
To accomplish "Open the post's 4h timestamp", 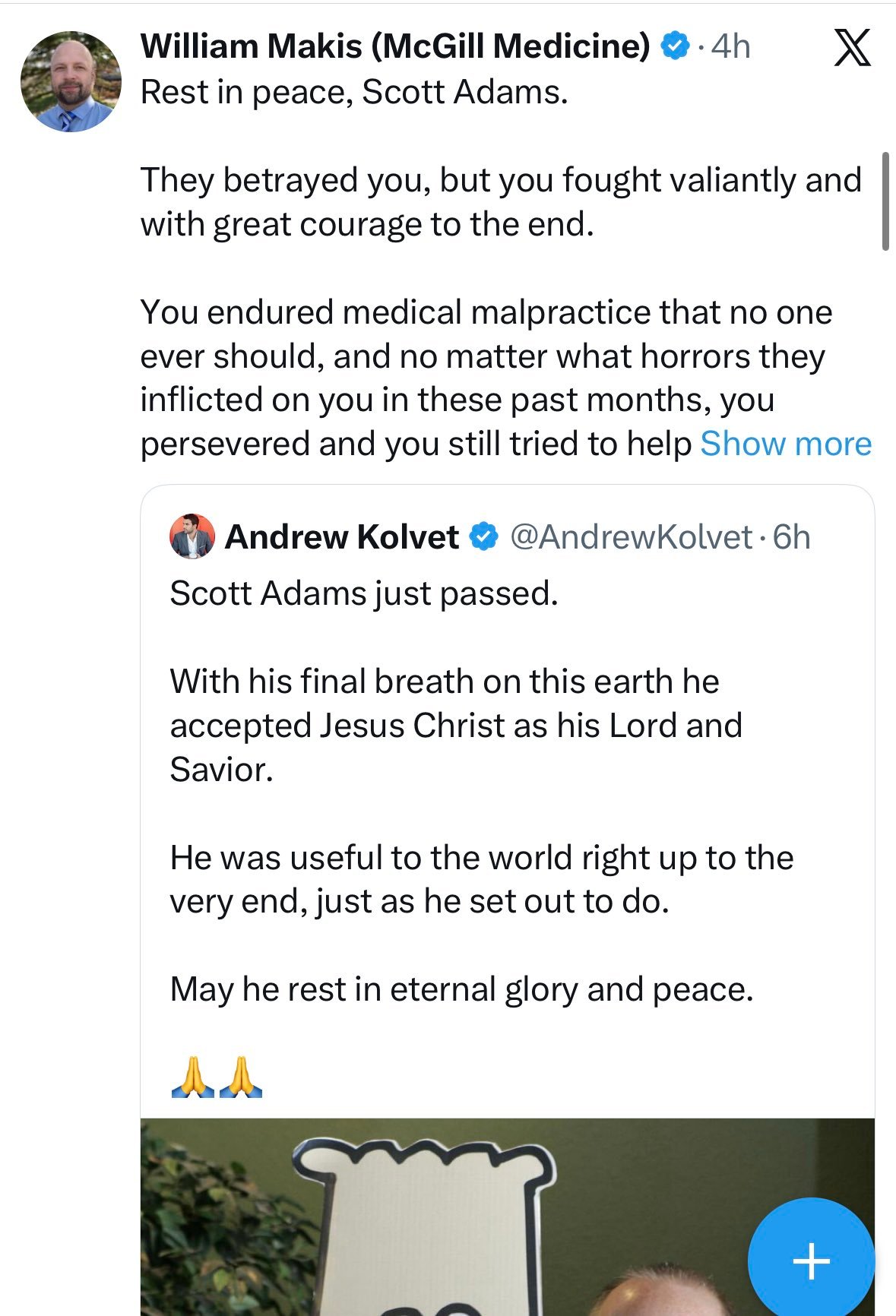I will click(x=731, y=46).
